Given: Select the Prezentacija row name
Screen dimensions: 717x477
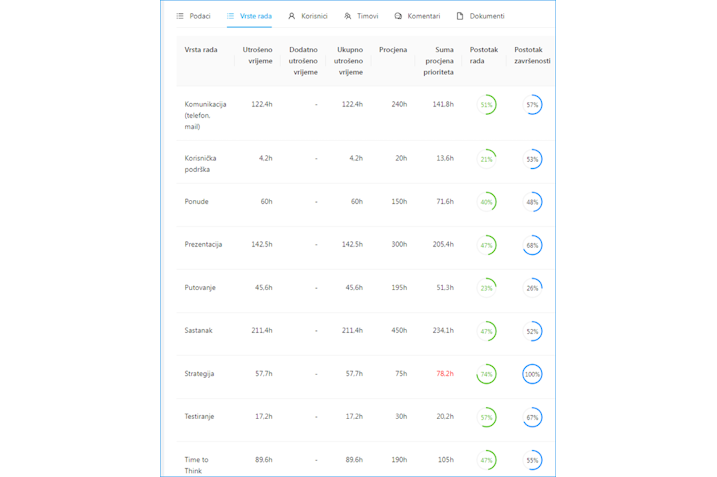Looking at the screenshot, I should click(203, 245).
